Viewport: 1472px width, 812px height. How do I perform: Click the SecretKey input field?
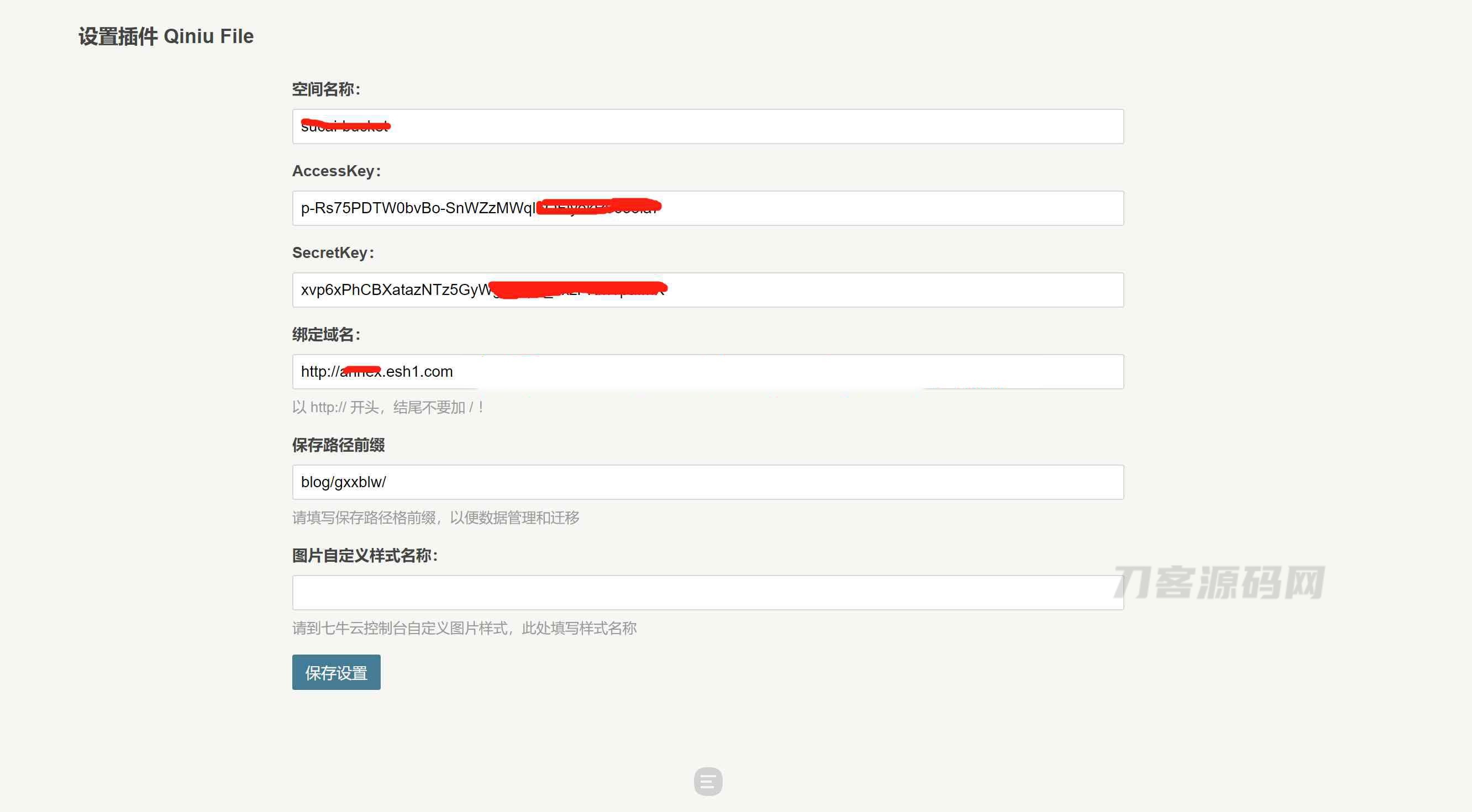coord(707,289)
